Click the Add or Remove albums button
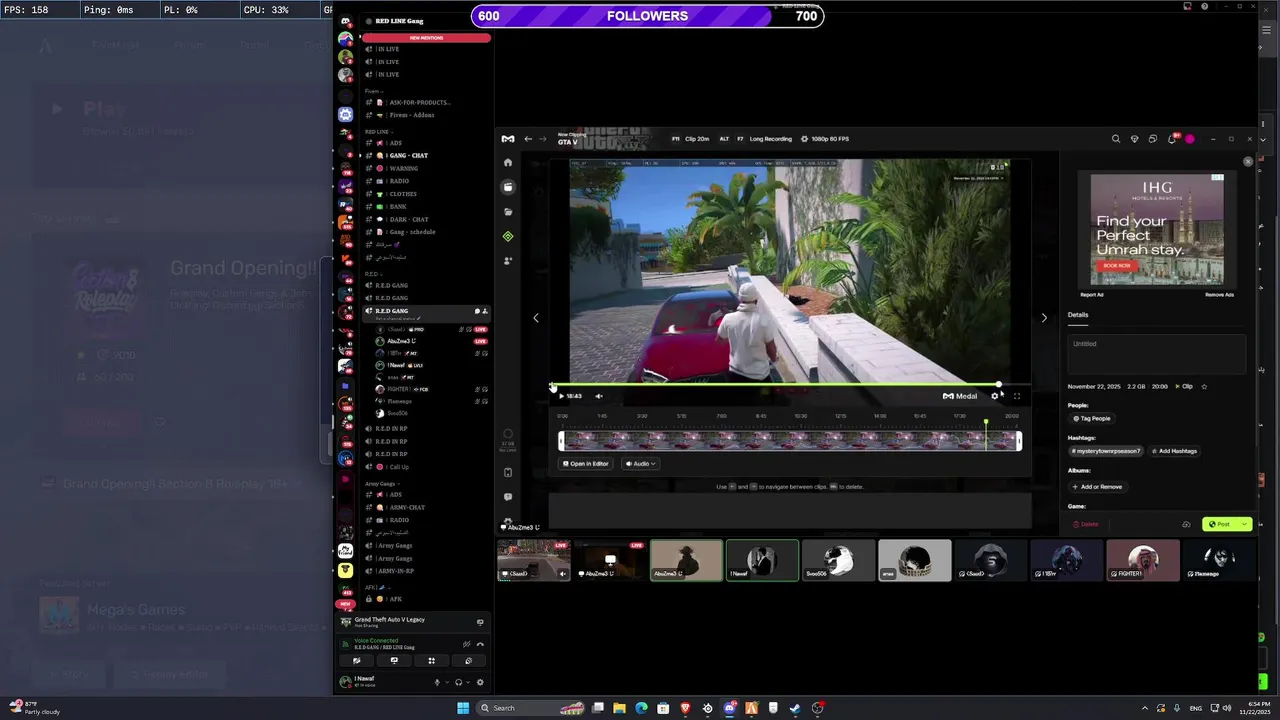The image size is (1280, 720). (1098, 487)
